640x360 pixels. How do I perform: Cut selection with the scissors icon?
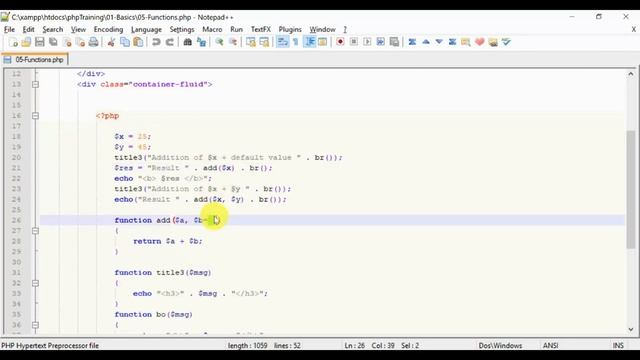point(111,42)
